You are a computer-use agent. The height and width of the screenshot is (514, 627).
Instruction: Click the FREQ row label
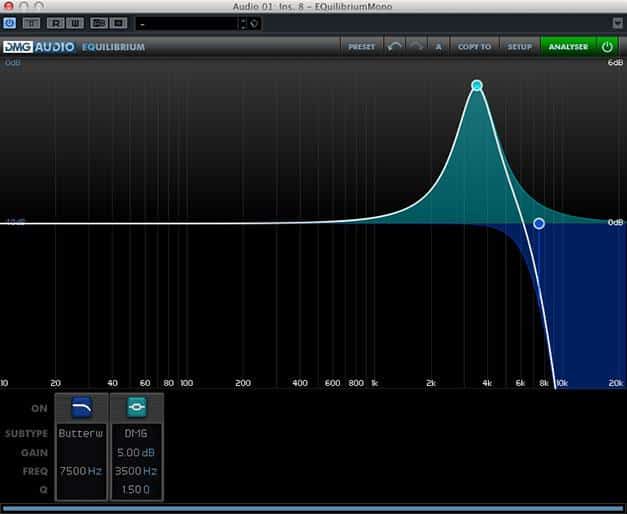pos(35,471)
